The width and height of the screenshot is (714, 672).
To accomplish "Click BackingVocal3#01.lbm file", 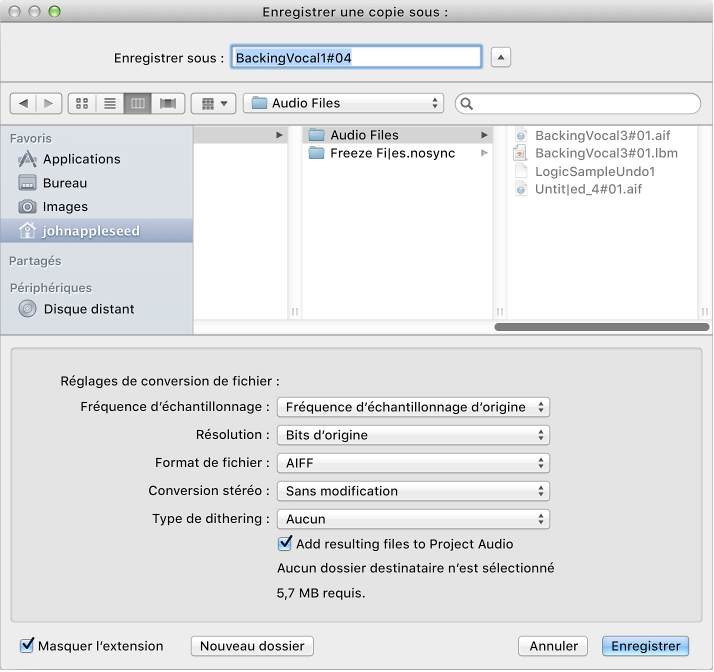I will click(602, 153).
